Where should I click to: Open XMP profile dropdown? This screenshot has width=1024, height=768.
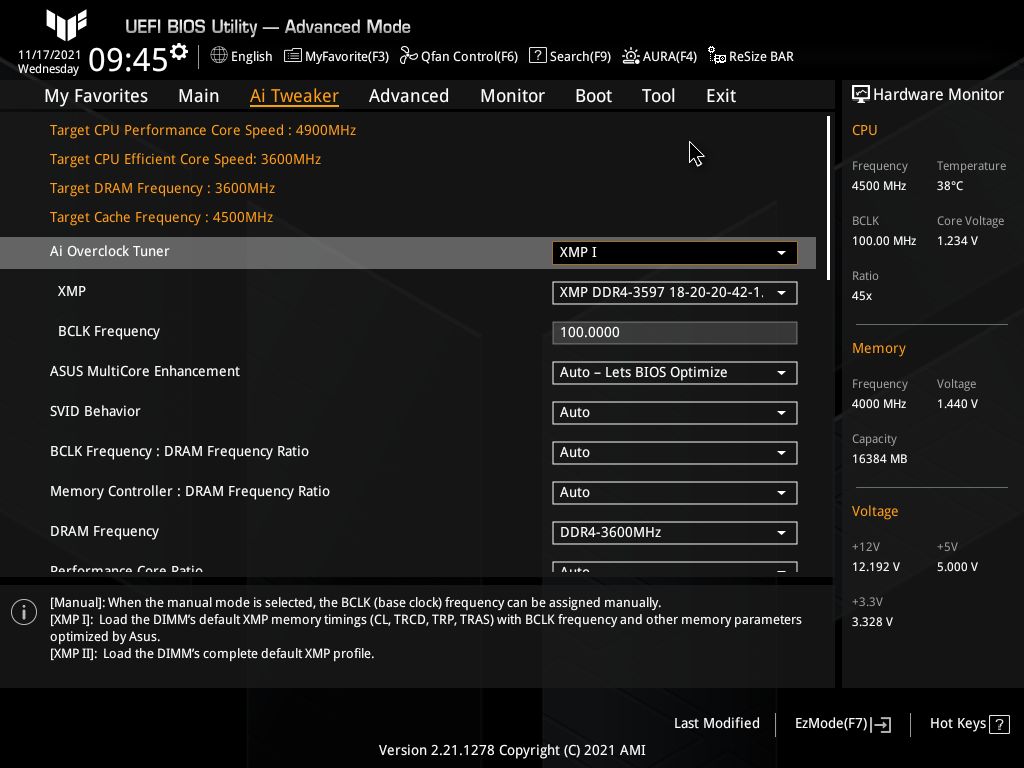(675, 293)
